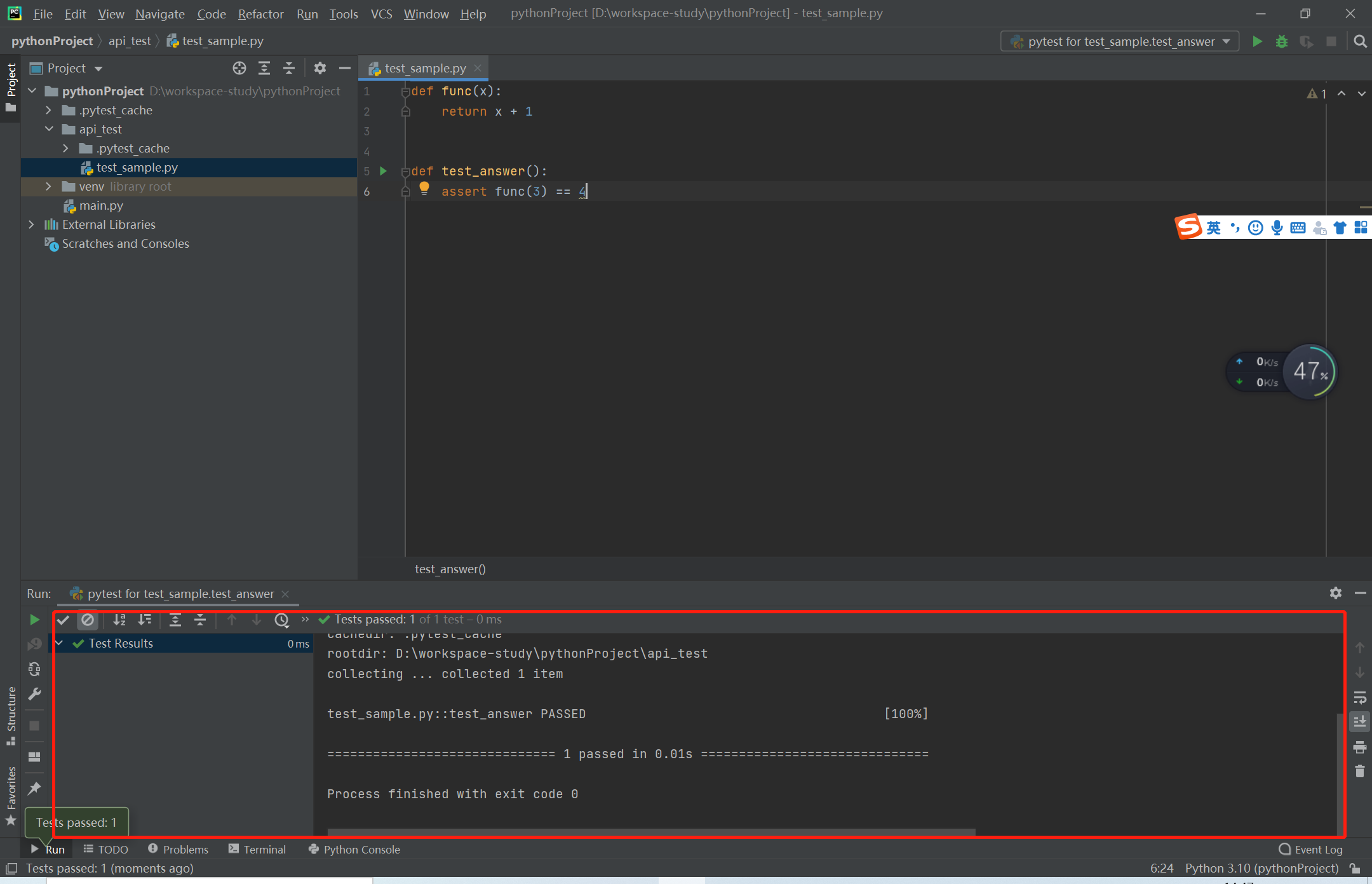Click Python 3.10 interpreter in status bar
The width and height of the screenshot is (1372, 884).
point(1261,868)
